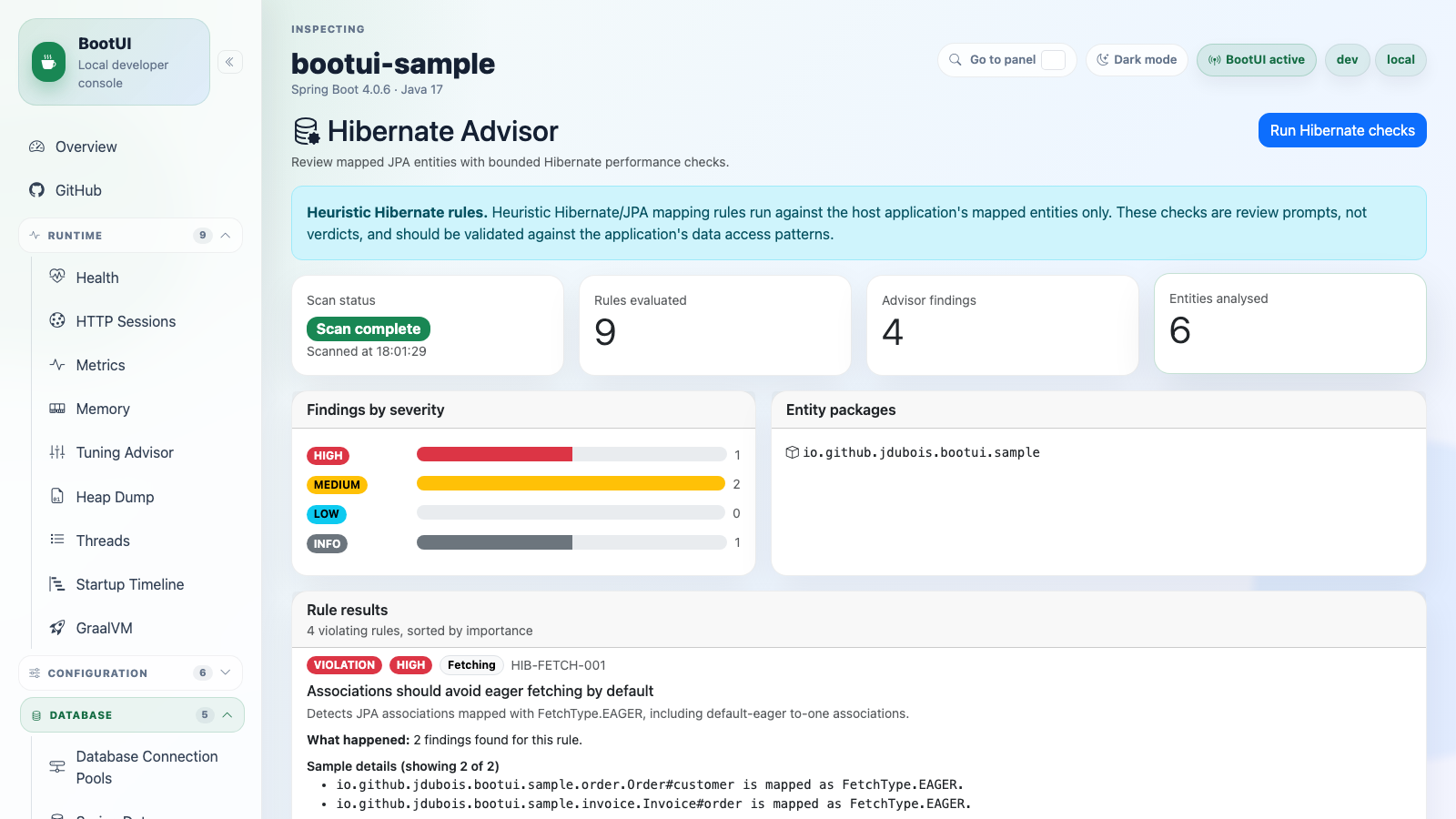Click the Memory chip icon
Screen dimensions: 1456x819
(x=57, y=409)
